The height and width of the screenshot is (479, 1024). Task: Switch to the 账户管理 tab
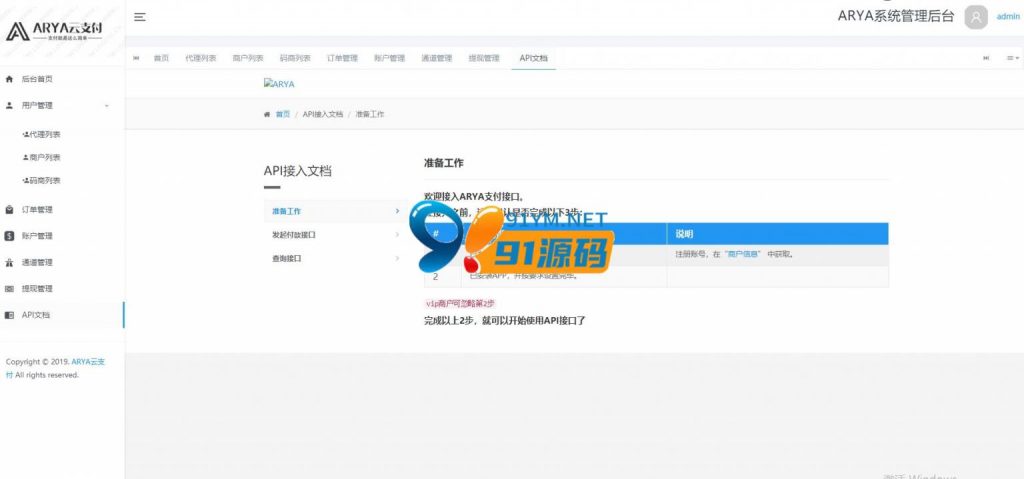coord(390,58)
